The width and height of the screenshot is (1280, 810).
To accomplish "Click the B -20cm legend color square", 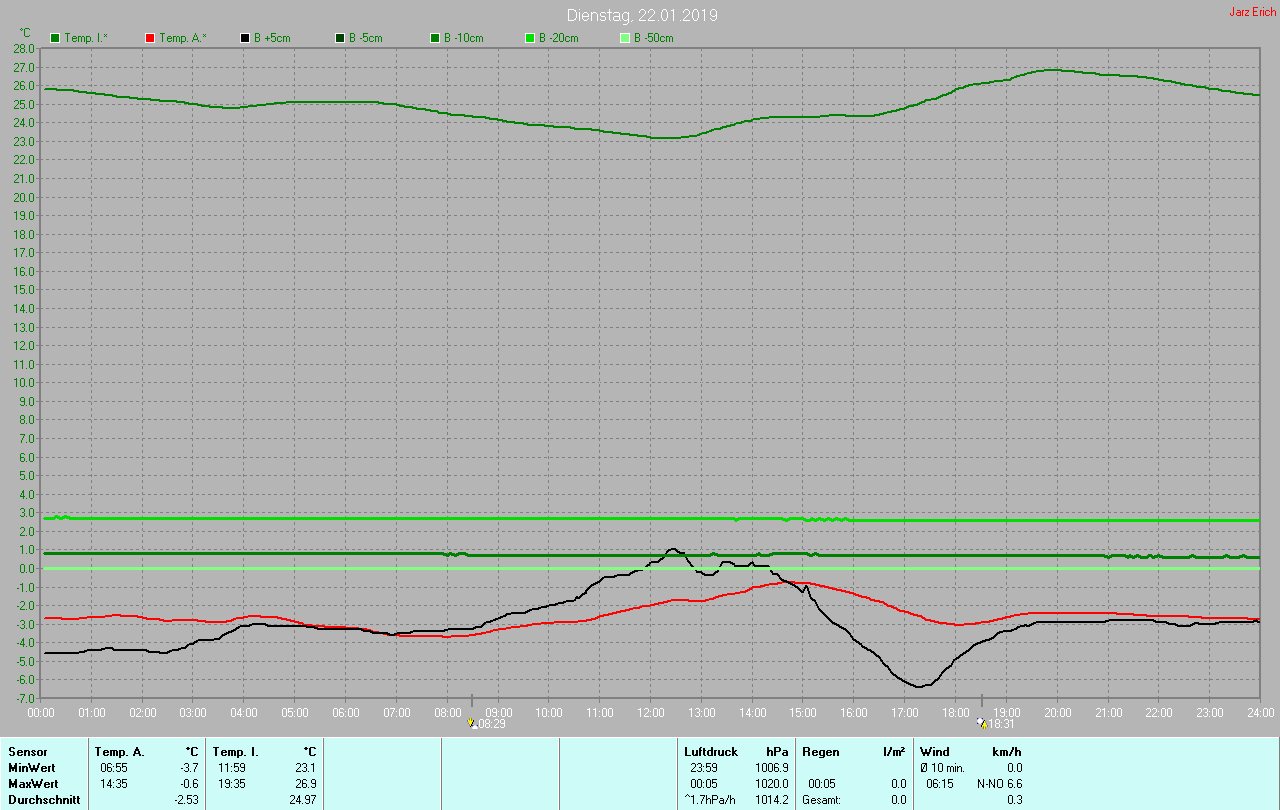I will [x=530, y=38].
